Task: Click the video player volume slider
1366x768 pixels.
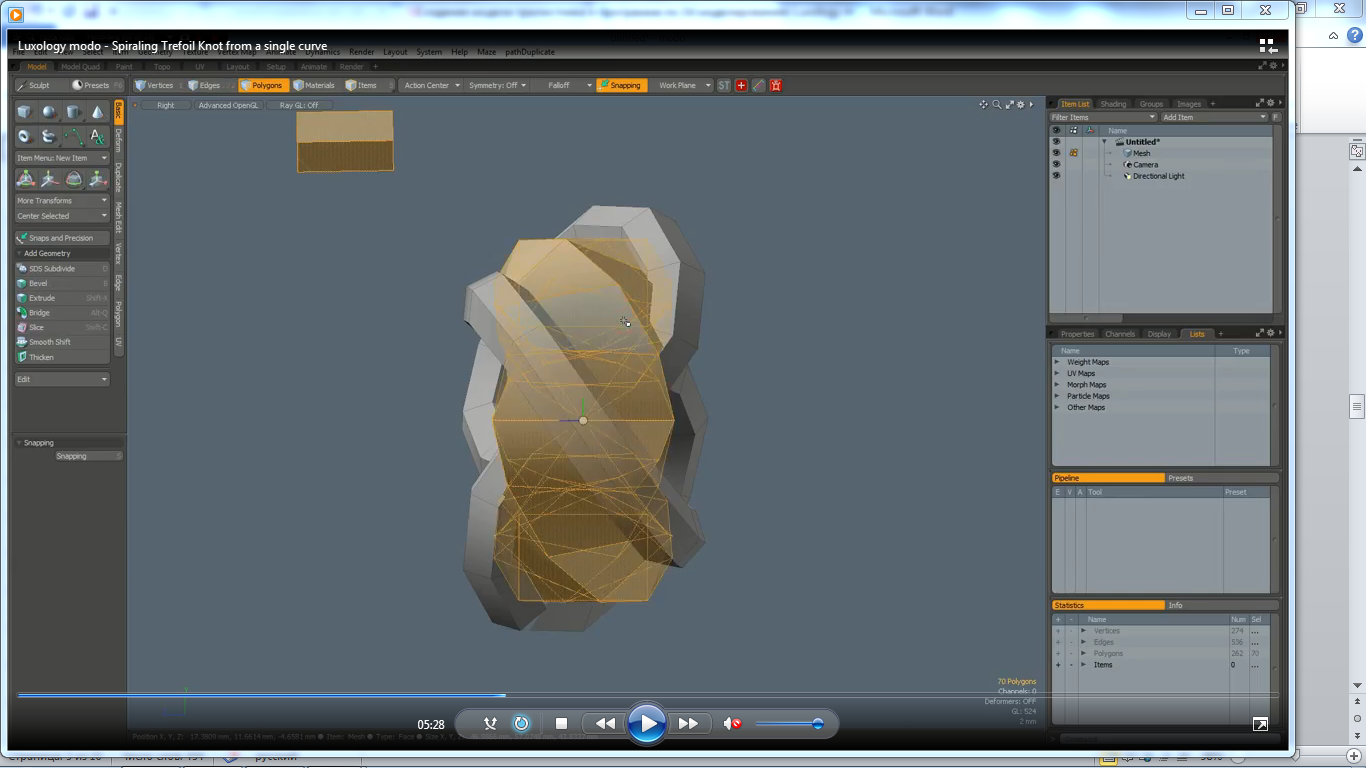Action: click(x=789, y=724)
